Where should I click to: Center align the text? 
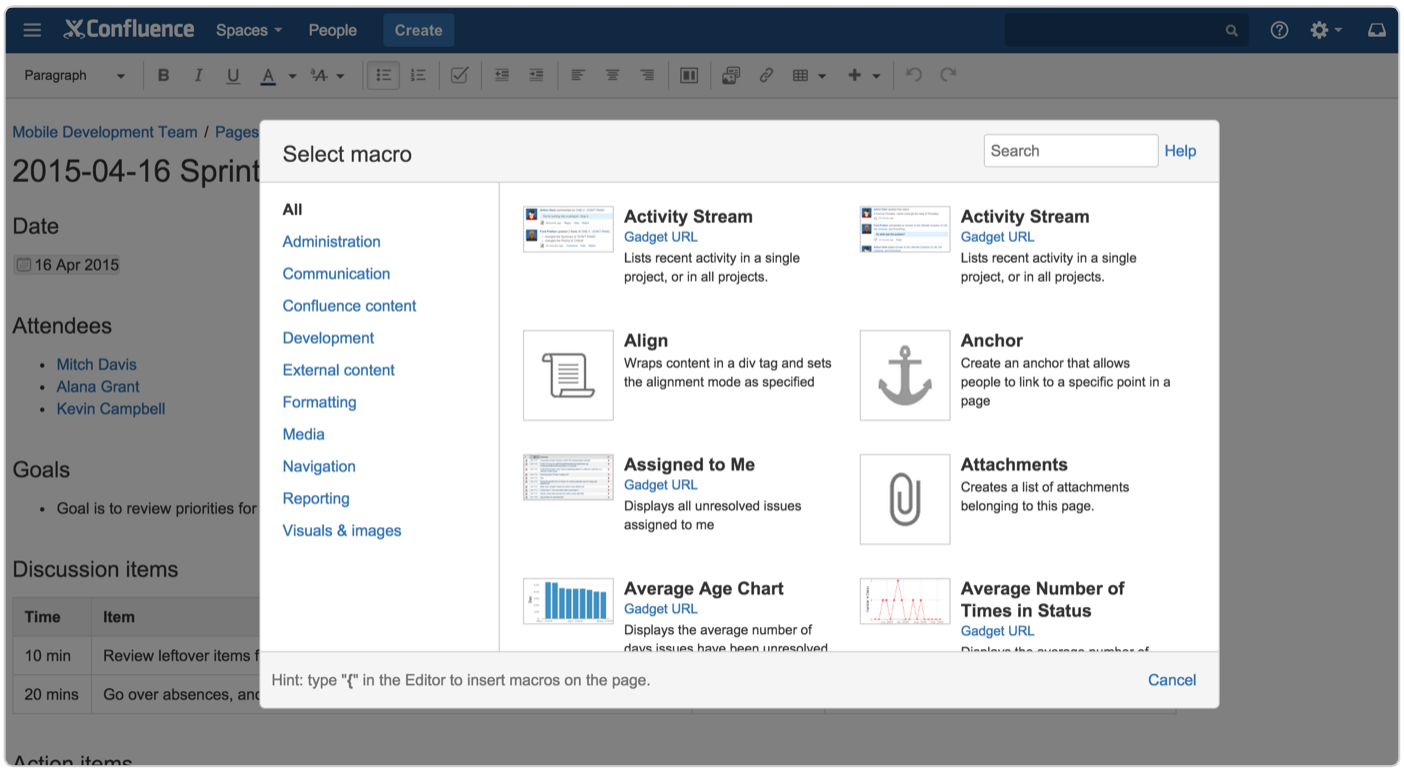tap(611, 75)
